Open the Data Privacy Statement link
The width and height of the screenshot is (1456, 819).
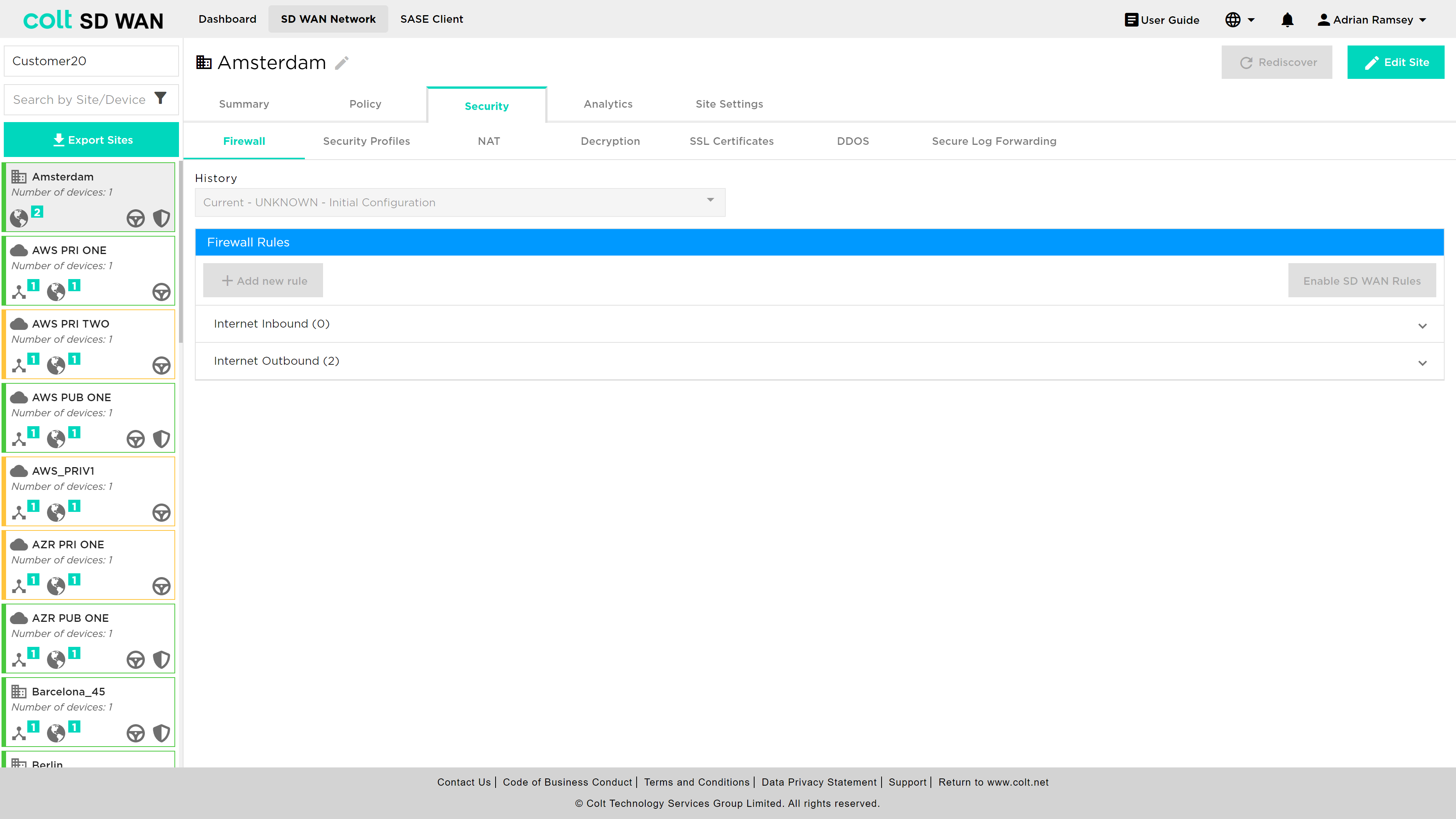(x=819, y=782)
